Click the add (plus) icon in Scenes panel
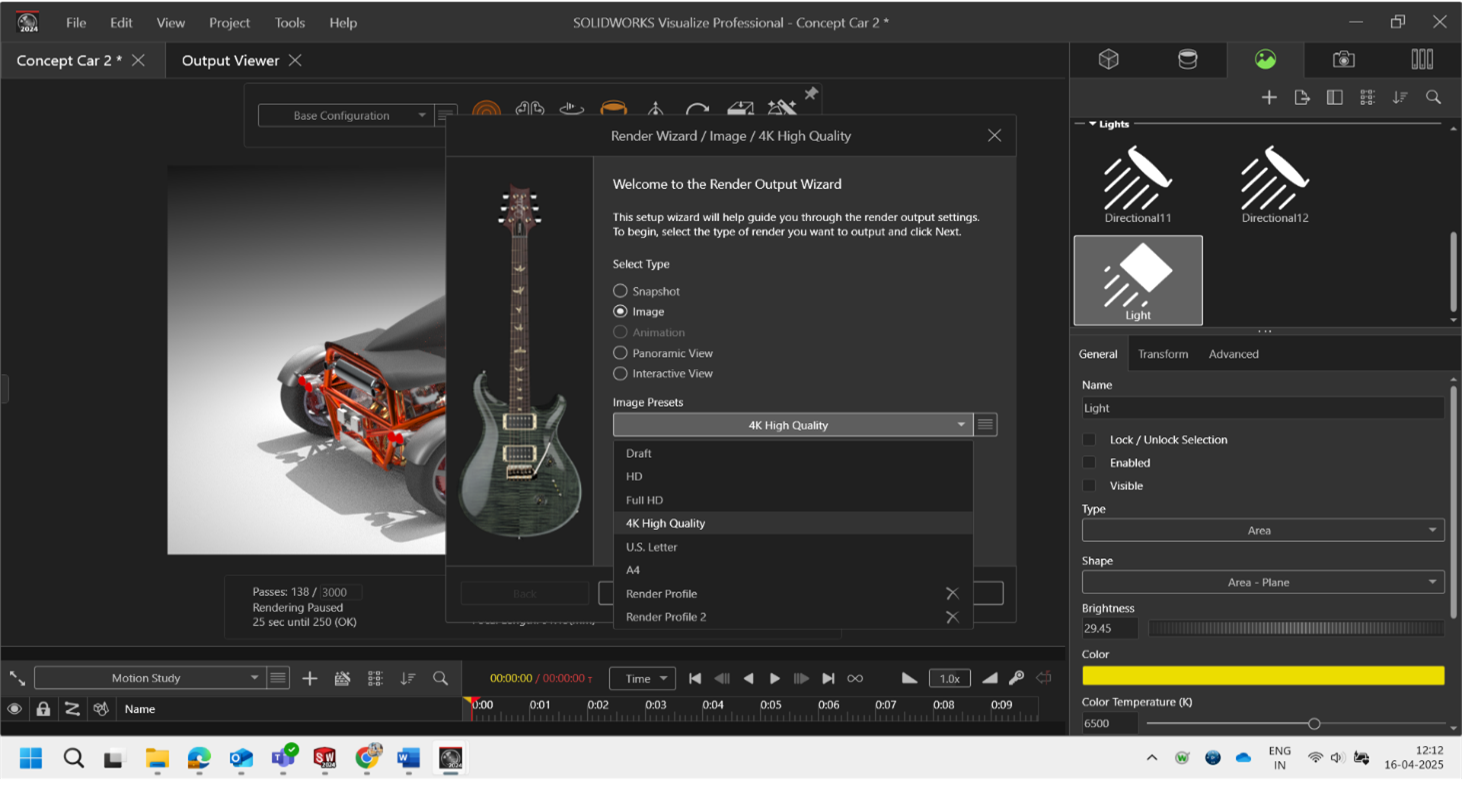The height and width of the screenshot is (794, 1462). [x=1268, y=97]
